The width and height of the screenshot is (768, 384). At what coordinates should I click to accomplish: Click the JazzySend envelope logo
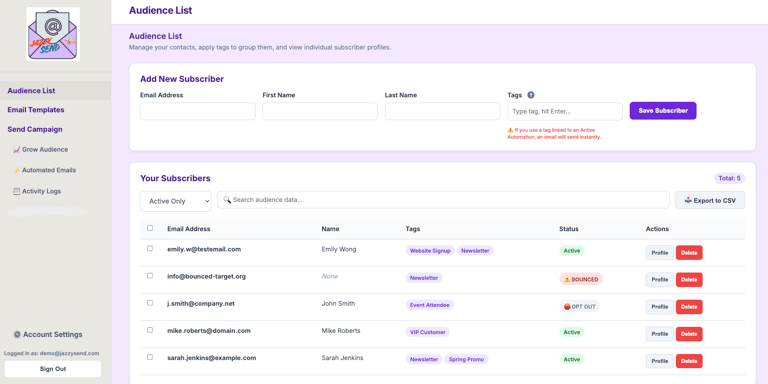pyautogui.click(x=53, y=34)
